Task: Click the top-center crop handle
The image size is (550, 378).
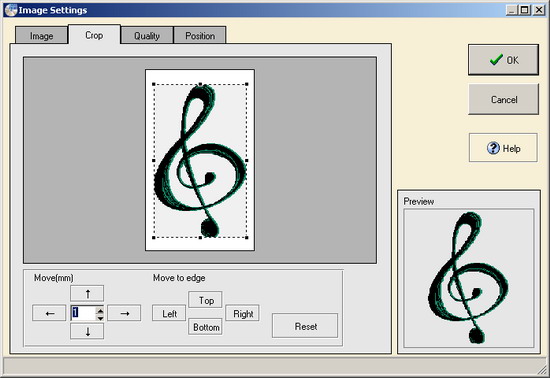Action: tap(200, 84)
